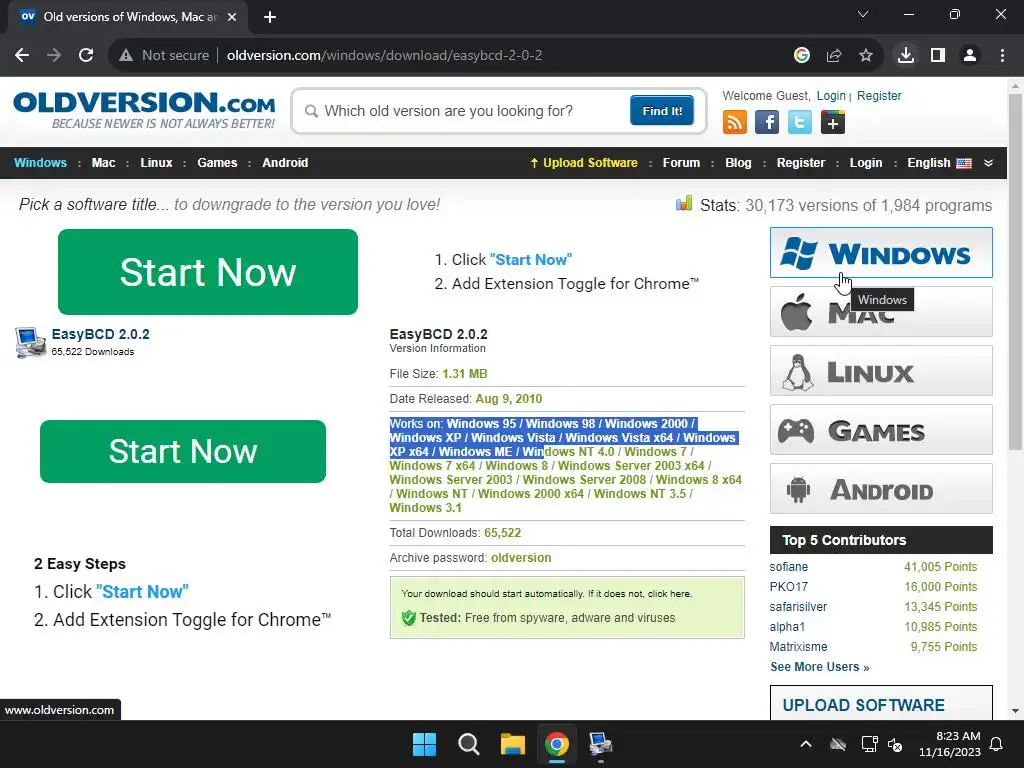Open the Linux platform banner

(881, 370)
